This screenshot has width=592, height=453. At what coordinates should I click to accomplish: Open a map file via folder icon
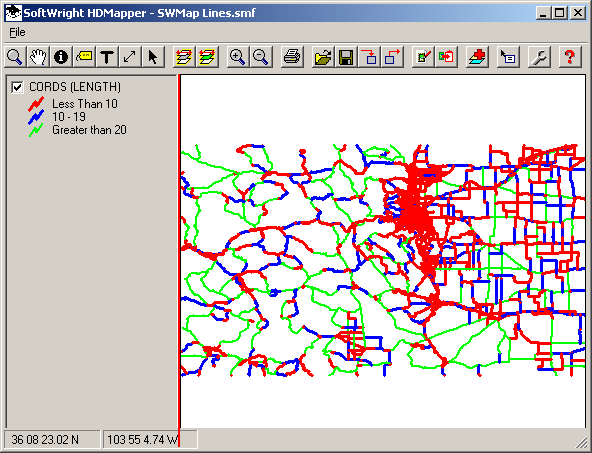(x=323, y=57)
